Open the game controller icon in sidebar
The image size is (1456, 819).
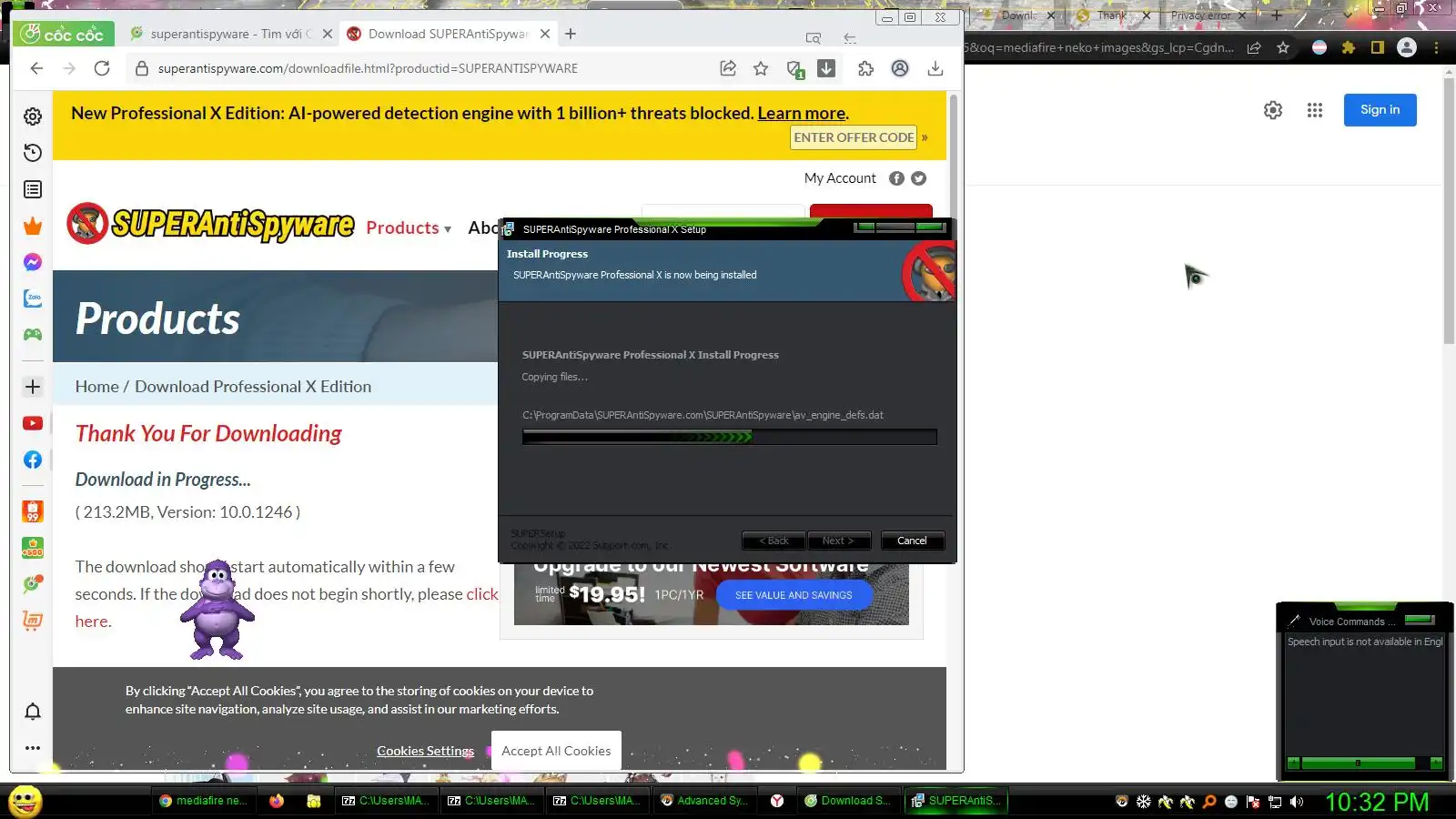33,334
